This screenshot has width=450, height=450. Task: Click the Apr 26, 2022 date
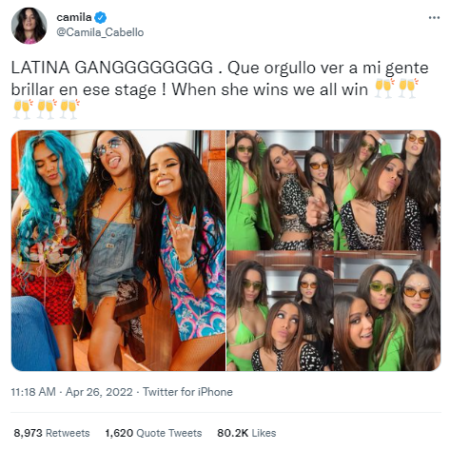click(99, 392)
